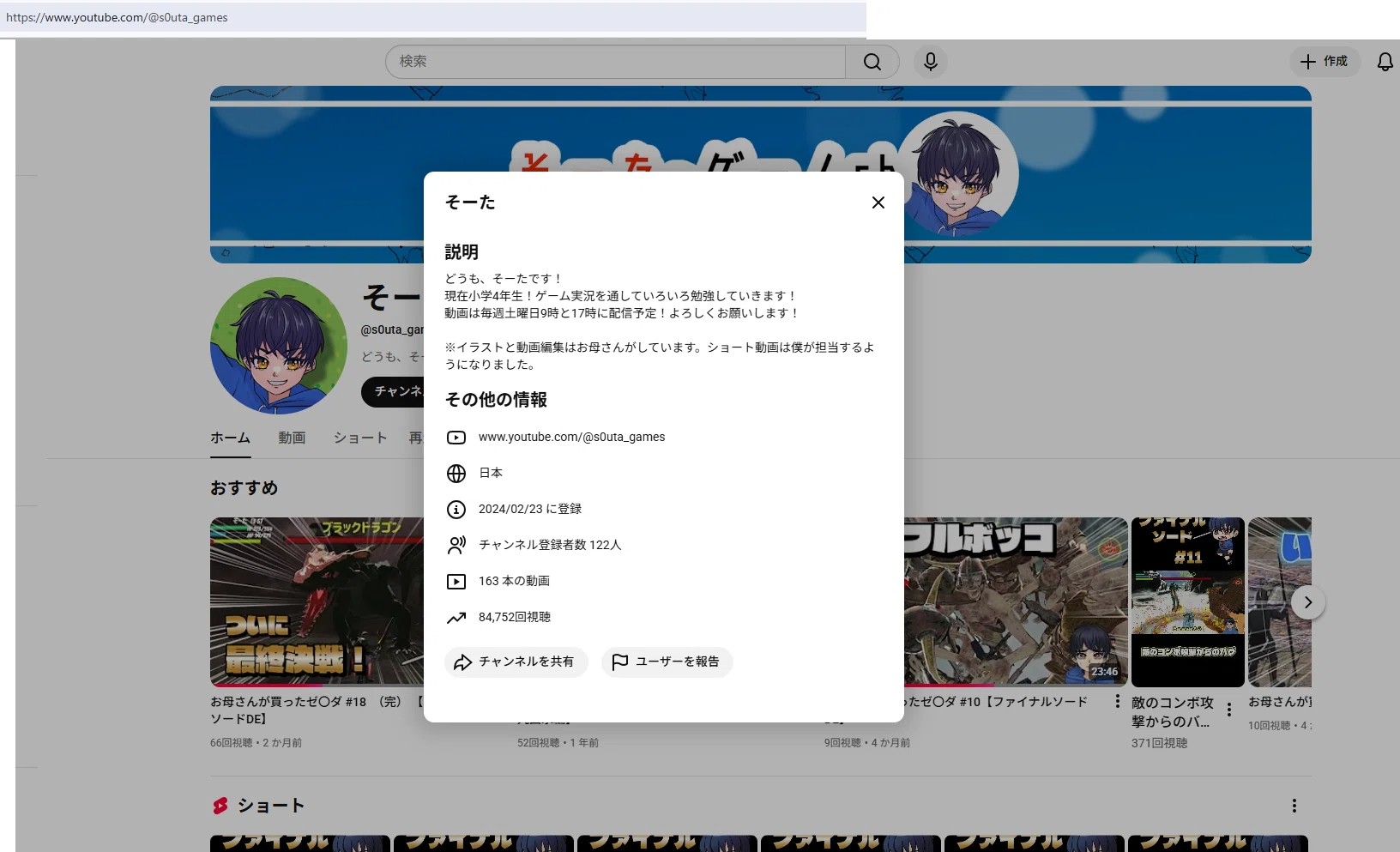Click the 84,752回視聴 view count text
The width and height of the screenshot is (1400, 852).
[515, 617]
